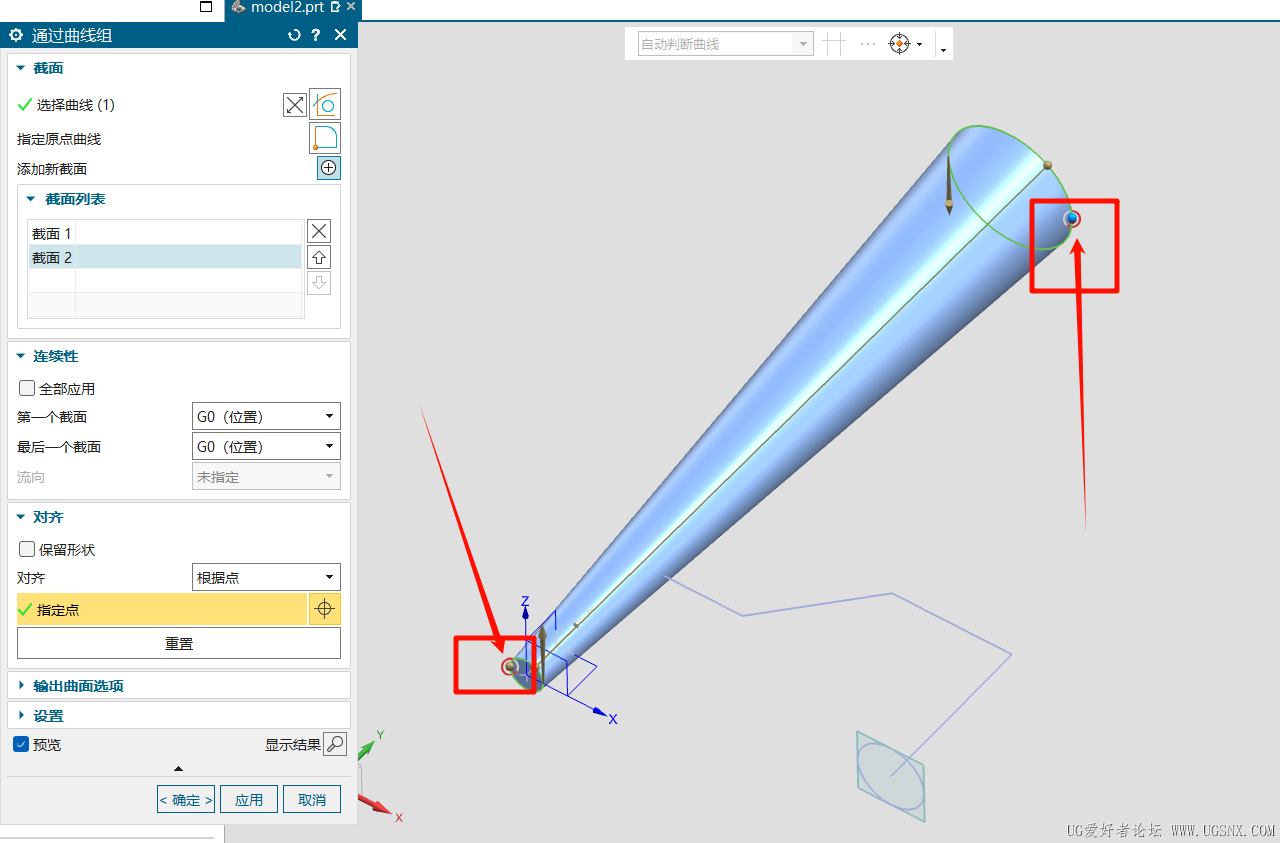Click the curve selection icon for 选择曲线
The height and width of the screenshot is (843, 1280).
pos(325,104)
